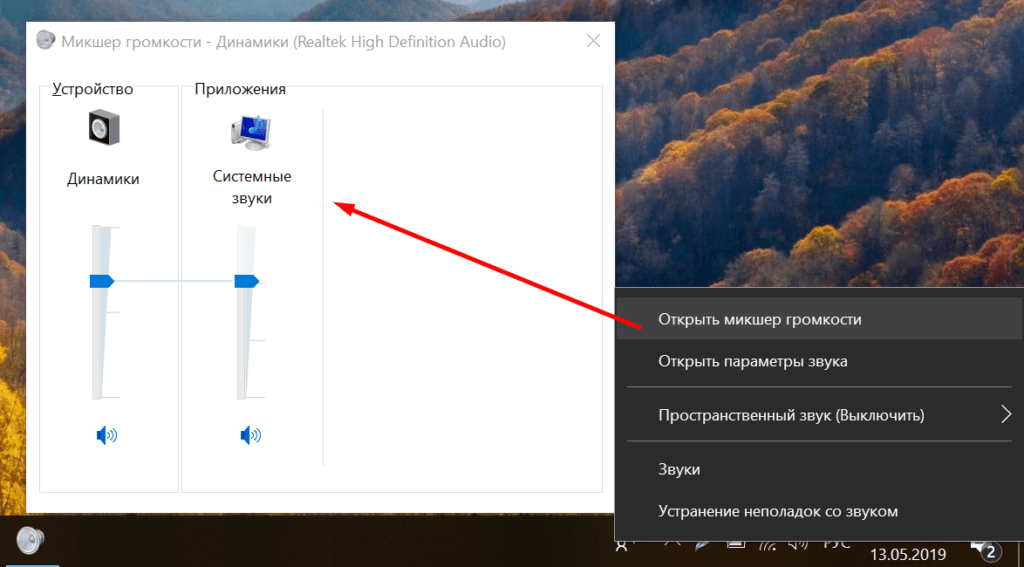Click the Динамики device name label
1024x567 pixels.
coord(103,179)
